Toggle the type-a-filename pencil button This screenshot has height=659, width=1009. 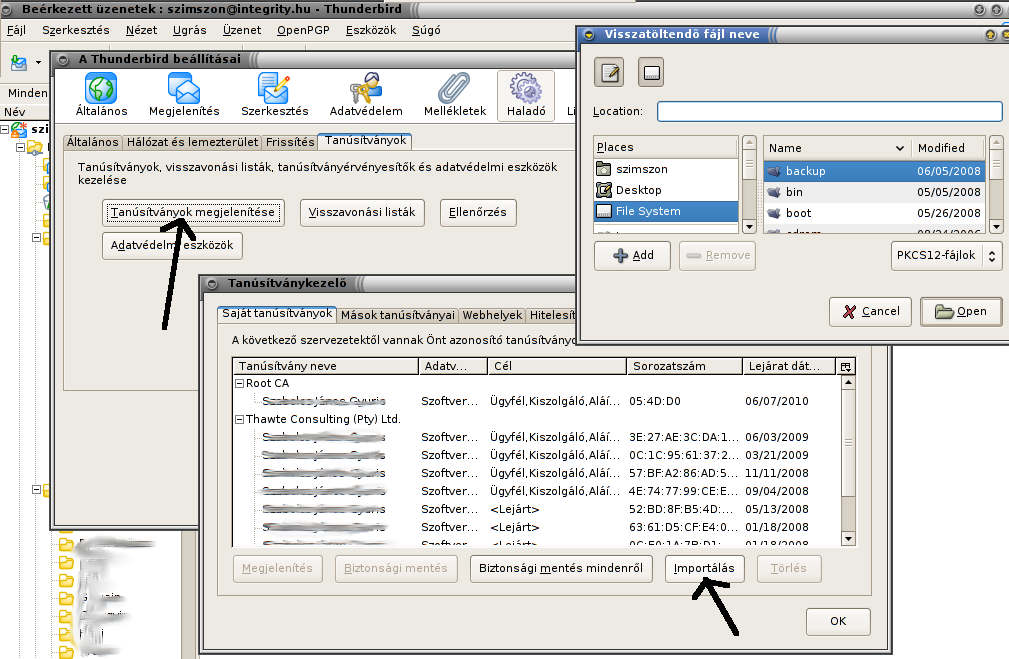click(609, 72)
